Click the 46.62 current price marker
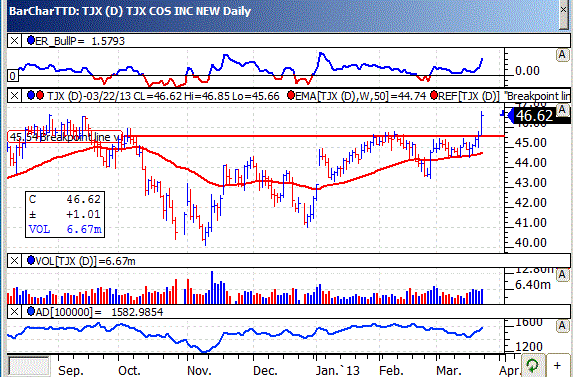 click(535, 116)
